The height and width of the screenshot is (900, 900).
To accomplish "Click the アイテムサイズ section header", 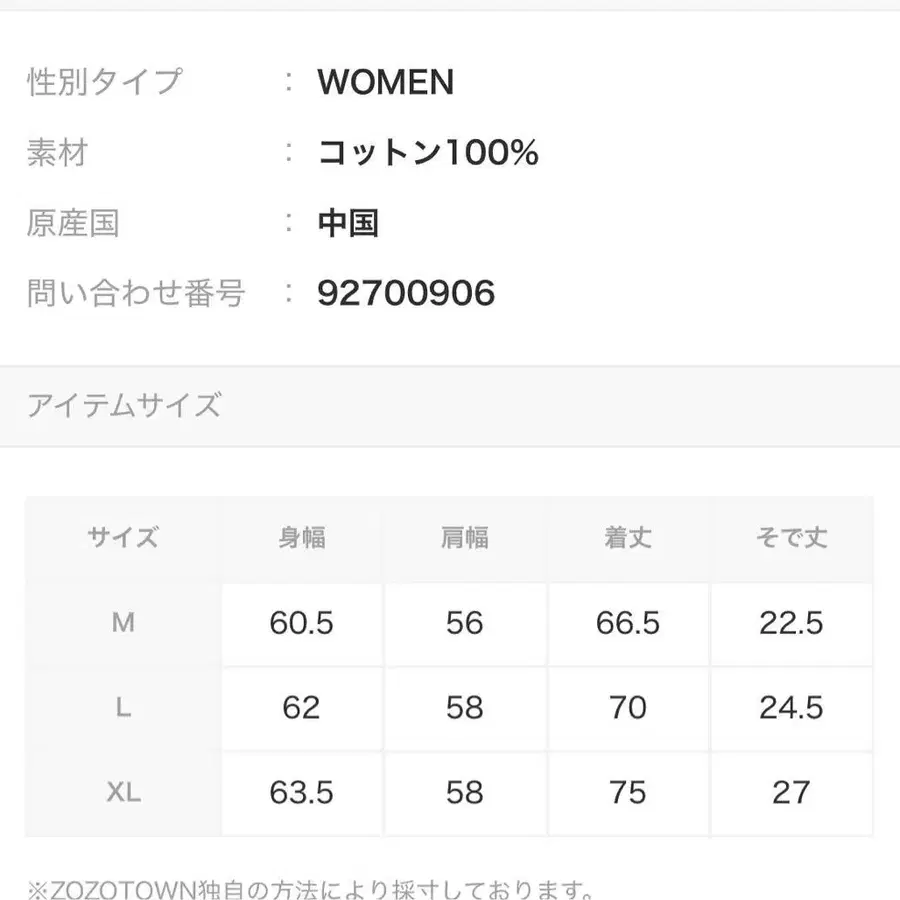I will [x=124, y=405].
